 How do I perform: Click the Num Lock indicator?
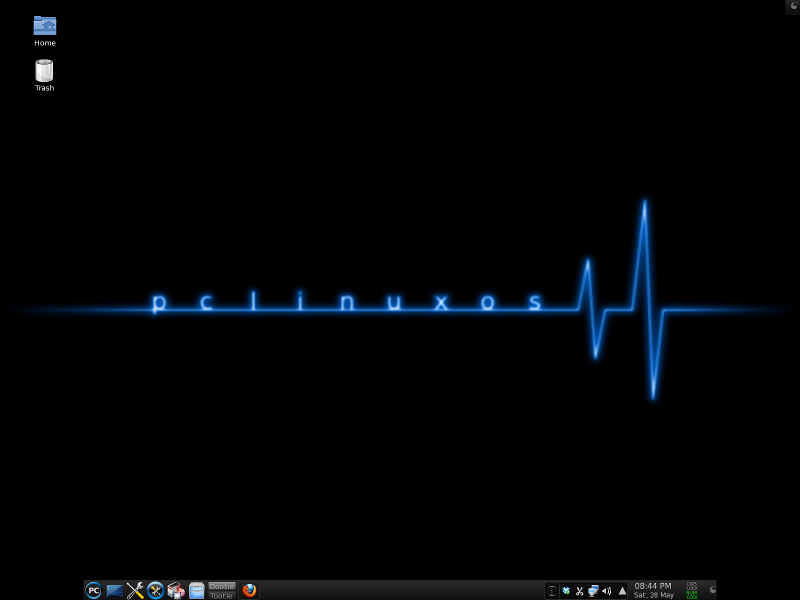(692, 595)
